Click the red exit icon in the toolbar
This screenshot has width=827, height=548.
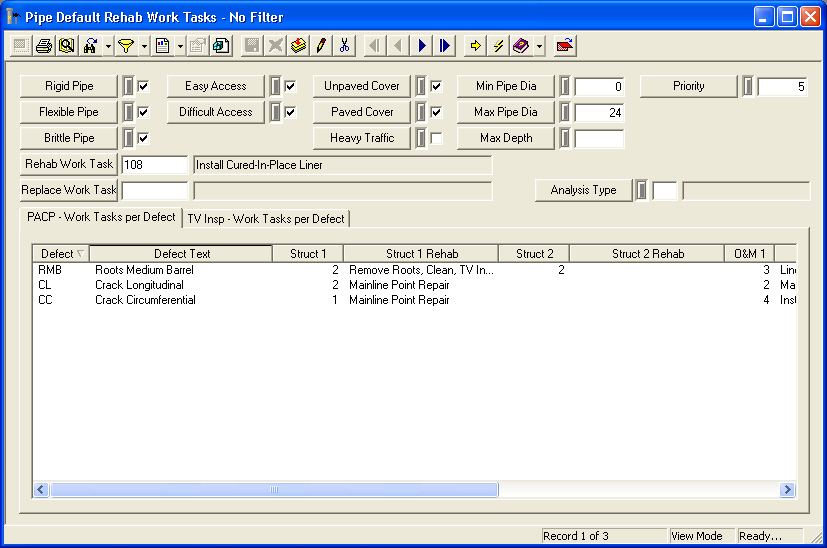(x=565, y=46)
